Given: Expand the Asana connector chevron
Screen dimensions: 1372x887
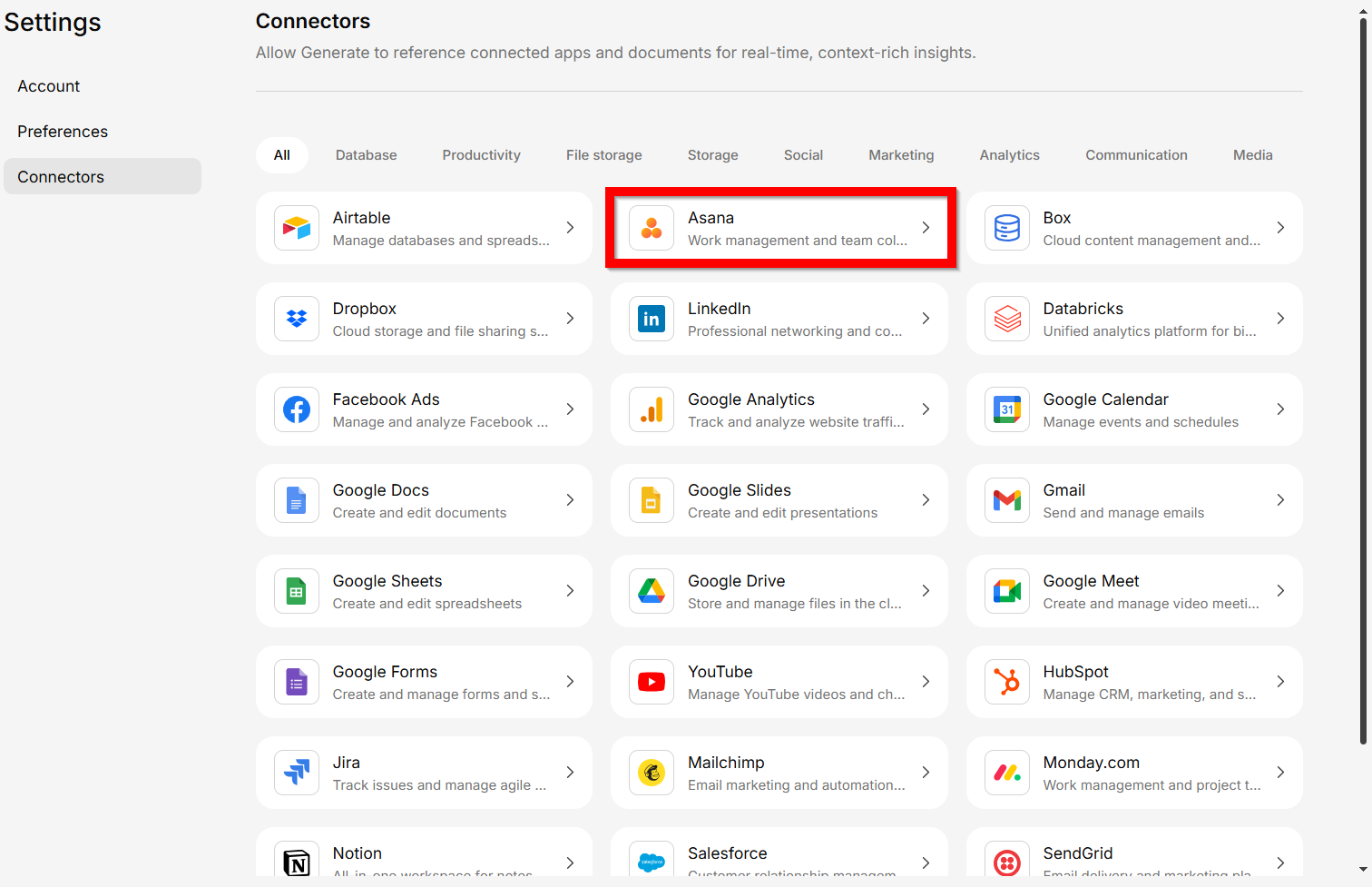Looking at the screenshot, I should click(x=926, y=228).
